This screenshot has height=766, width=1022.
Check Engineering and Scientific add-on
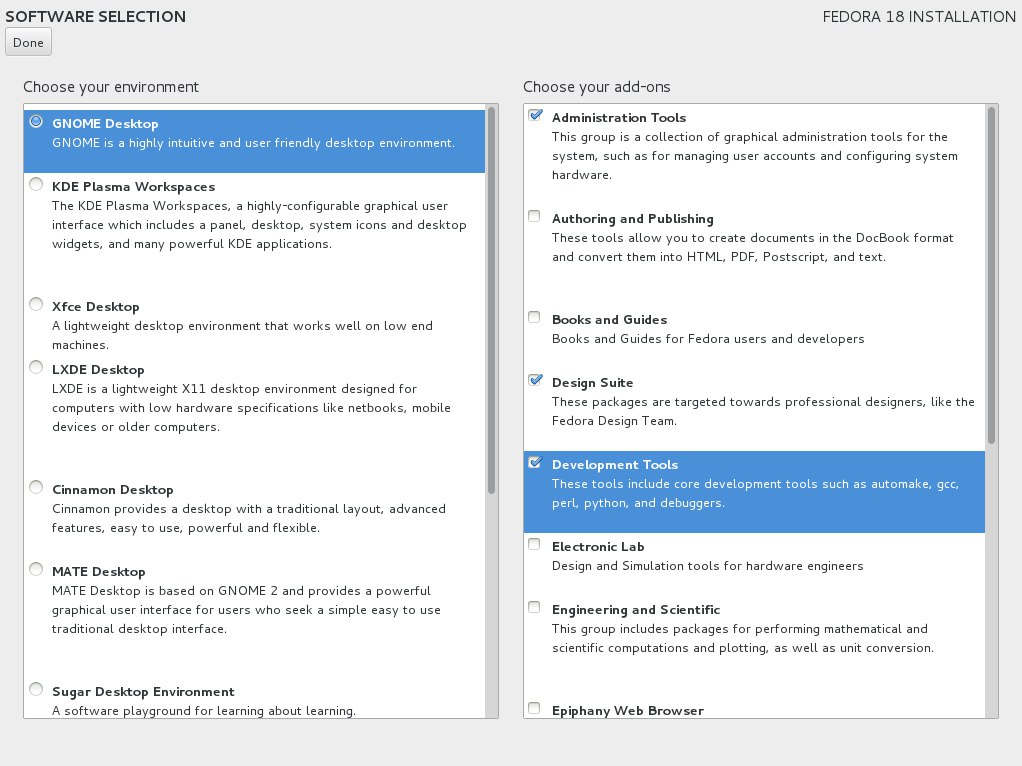534,608
